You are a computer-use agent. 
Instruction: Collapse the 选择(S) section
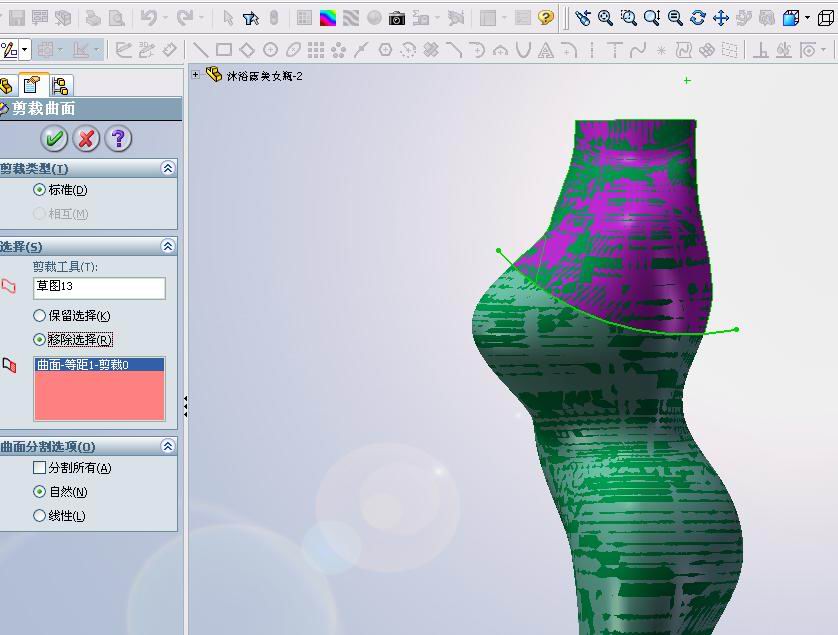(168, 246)
